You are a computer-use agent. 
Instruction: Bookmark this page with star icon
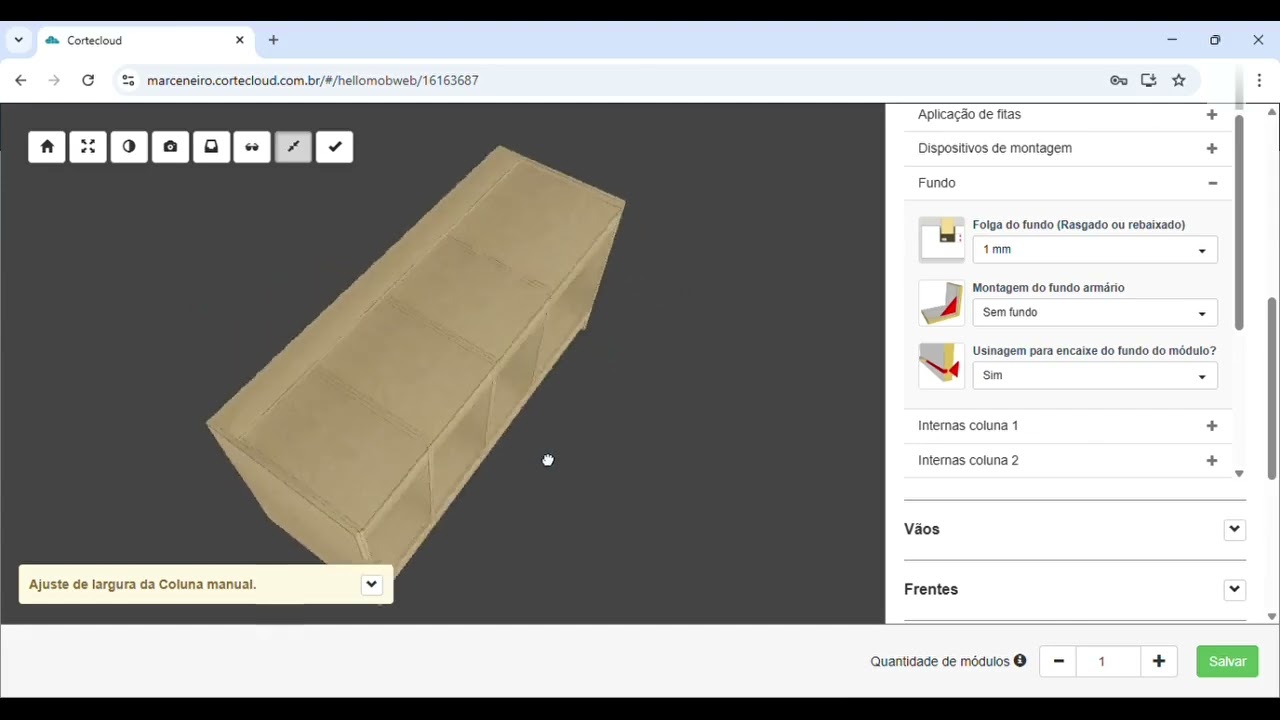(1179, 81)
